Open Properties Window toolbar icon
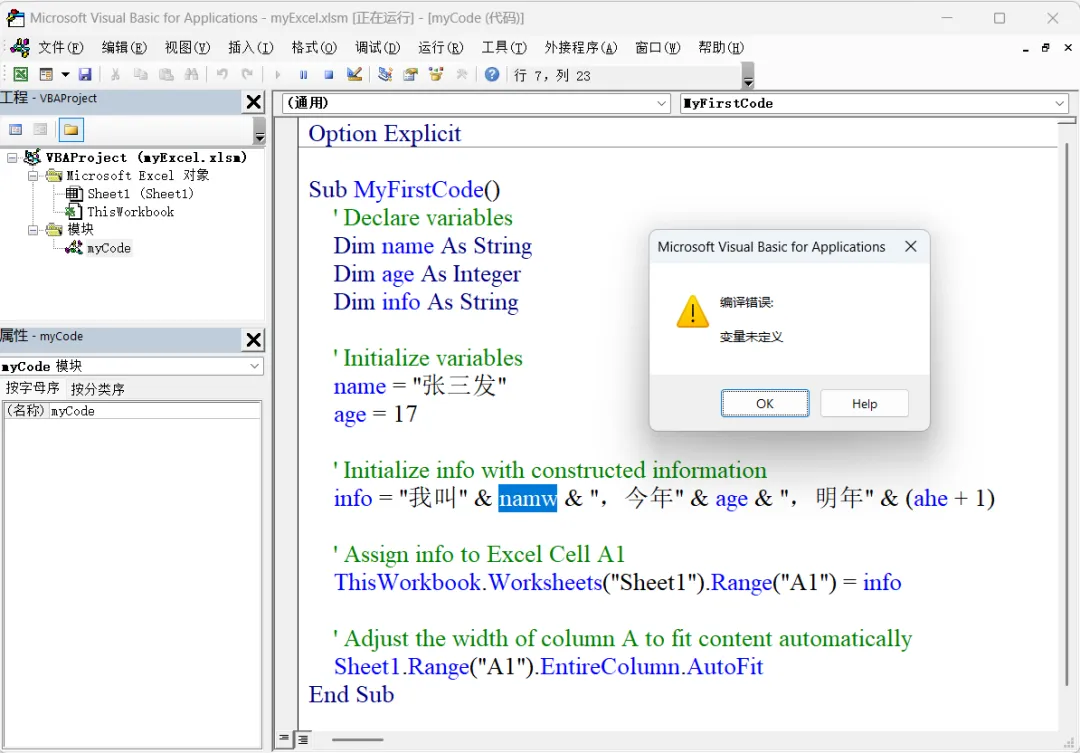 click(411, 74)
